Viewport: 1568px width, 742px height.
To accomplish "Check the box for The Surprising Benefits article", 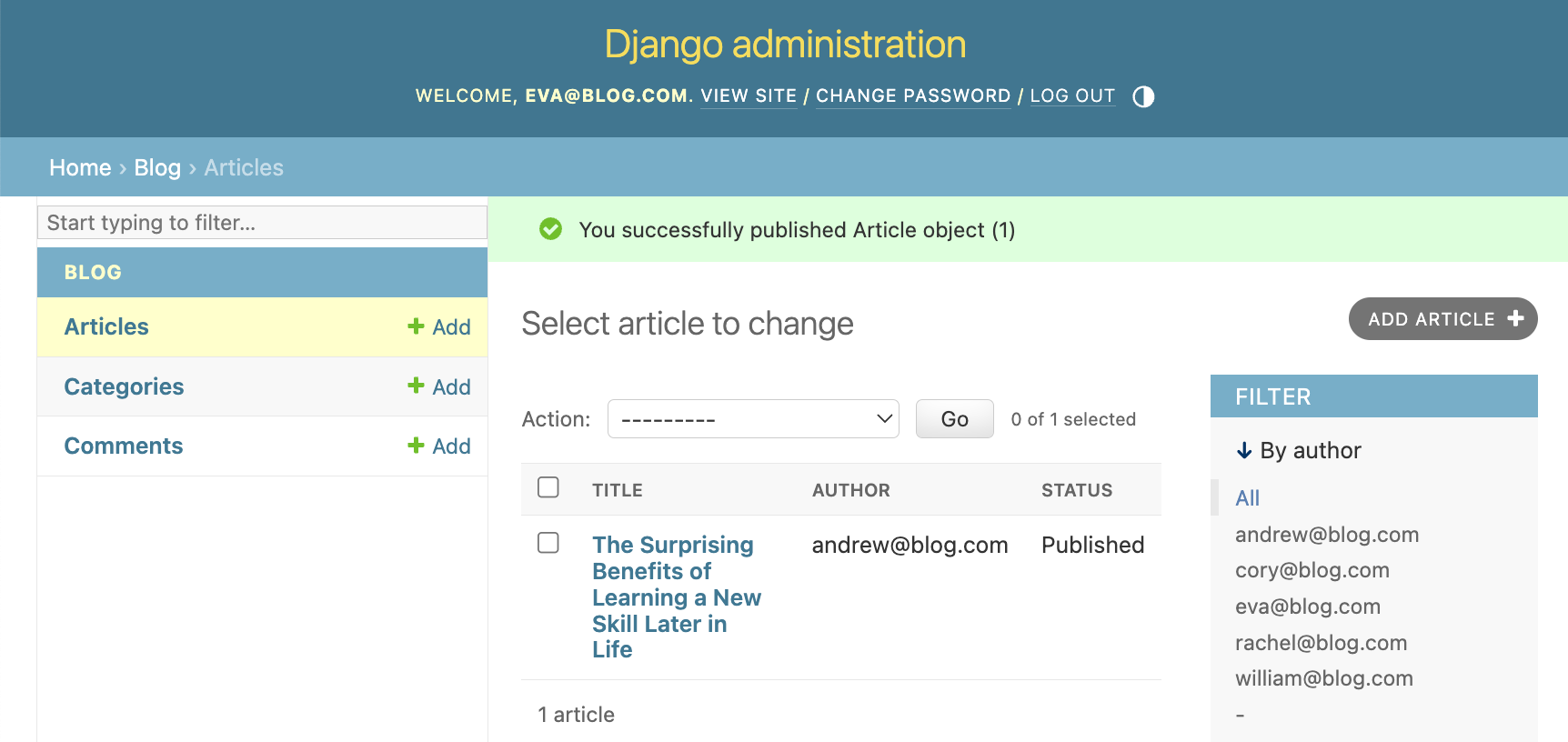I will click(x=548, y=543).
